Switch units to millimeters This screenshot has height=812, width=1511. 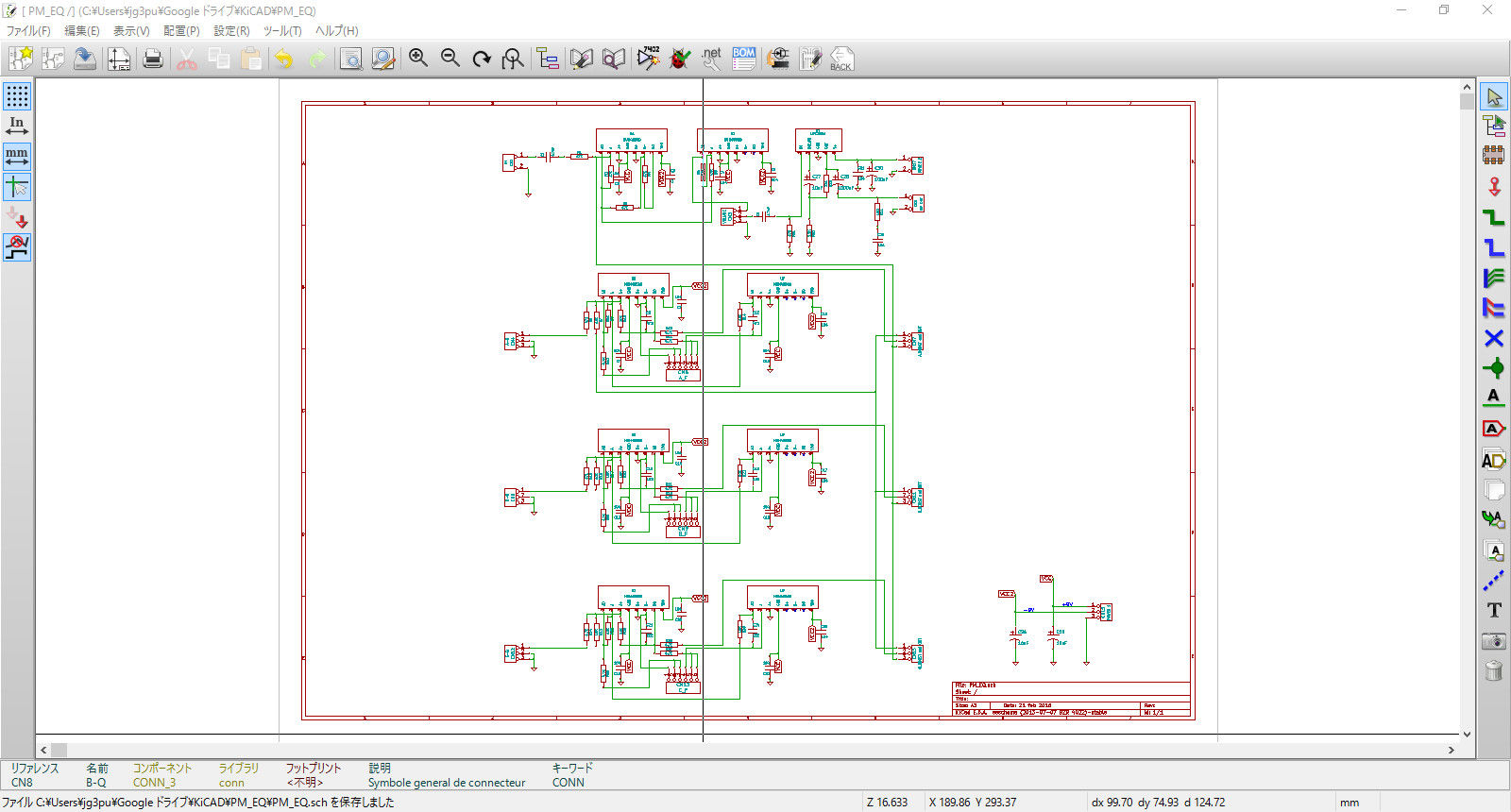[17, 157]
